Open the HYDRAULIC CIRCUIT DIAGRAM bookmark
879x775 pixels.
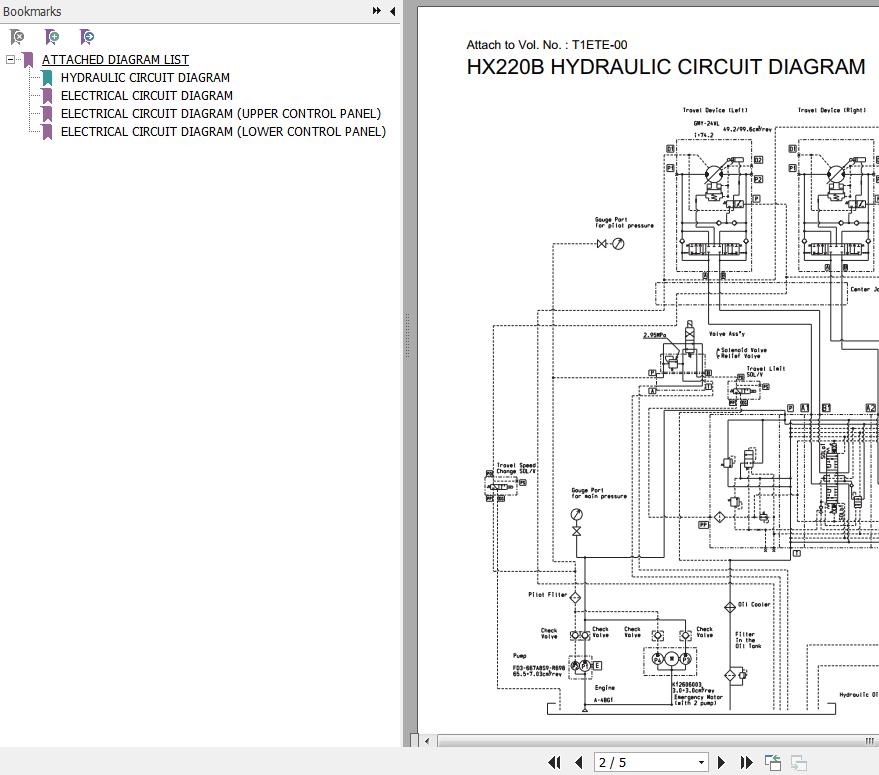(x=145, y=77)
